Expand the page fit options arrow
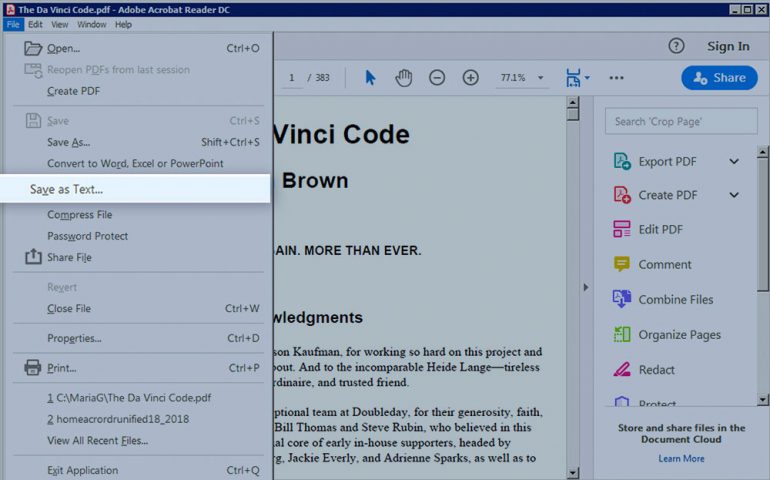This screenshot has width=770, height=480. 587,78
